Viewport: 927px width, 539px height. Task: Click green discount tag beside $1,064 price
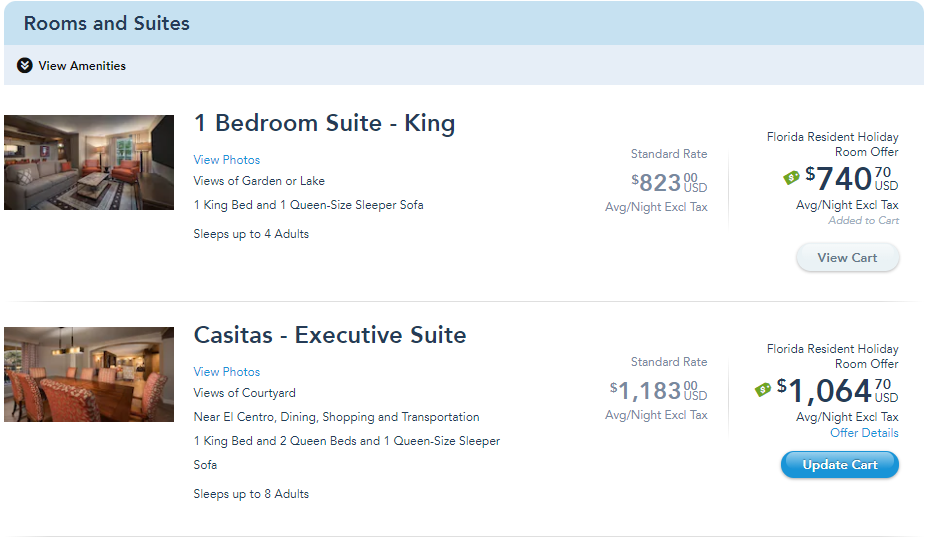(x=763, y=389)
